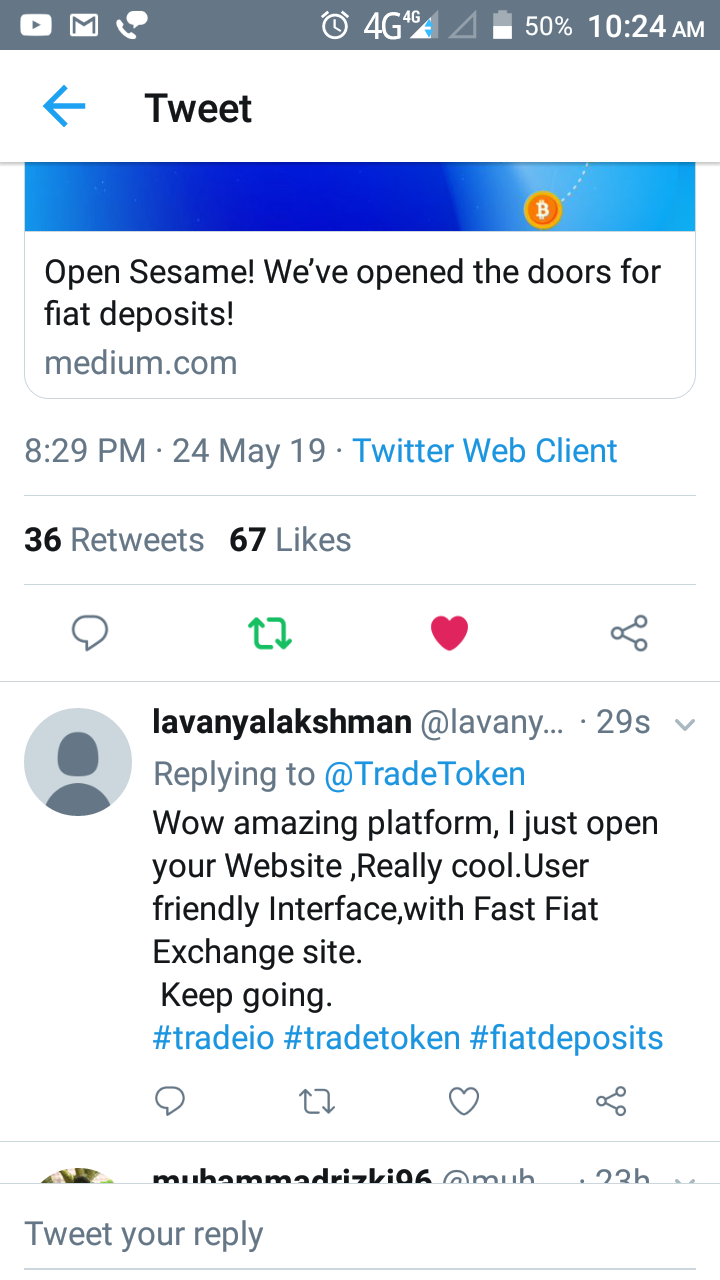Tap the #tradeio hashtag
Viewport: 720px width, 1280px height.
click(213, 1037)
